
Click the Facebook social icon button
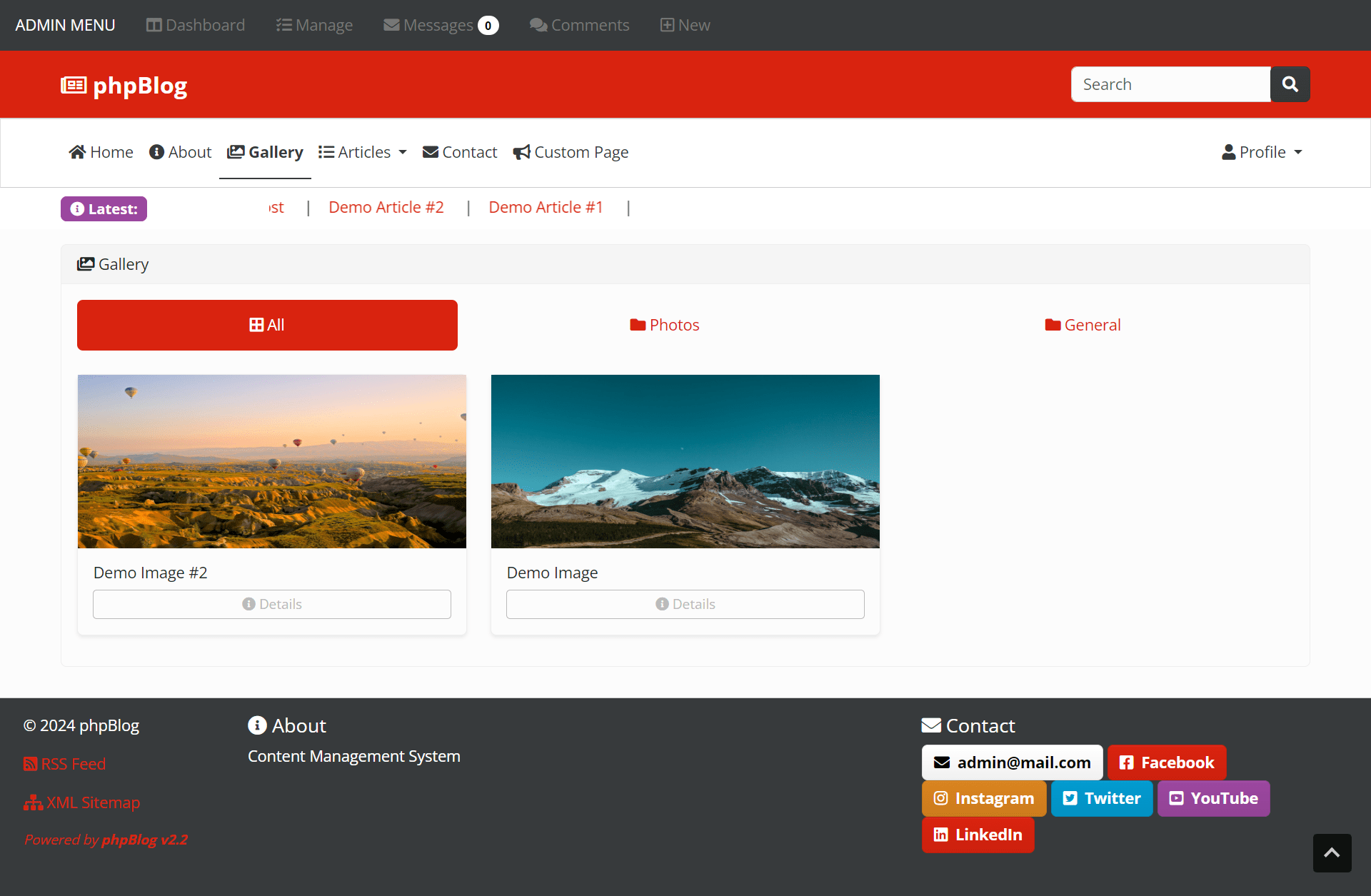point(1166,762)
